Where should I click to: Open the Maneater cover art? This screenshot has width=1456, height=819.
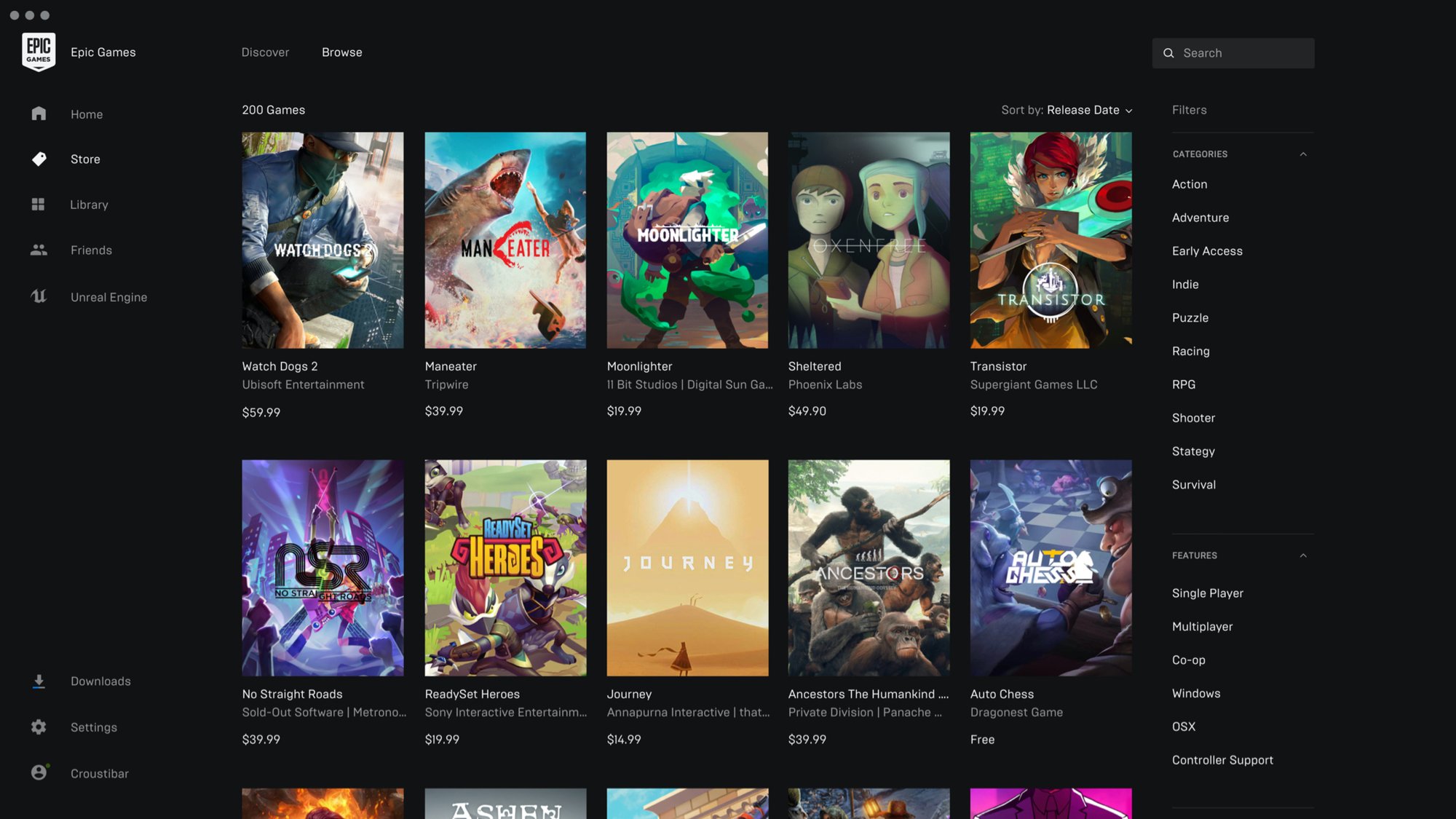505,240
